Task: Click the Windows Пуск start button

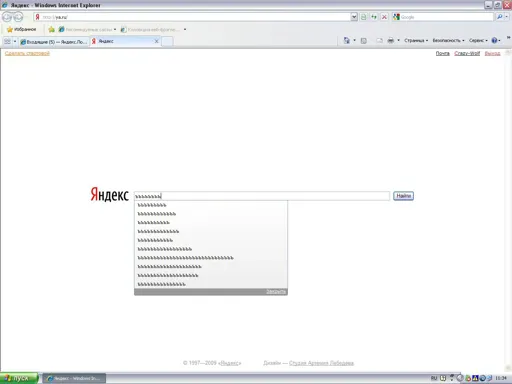Action: click(x=19, y=378)
